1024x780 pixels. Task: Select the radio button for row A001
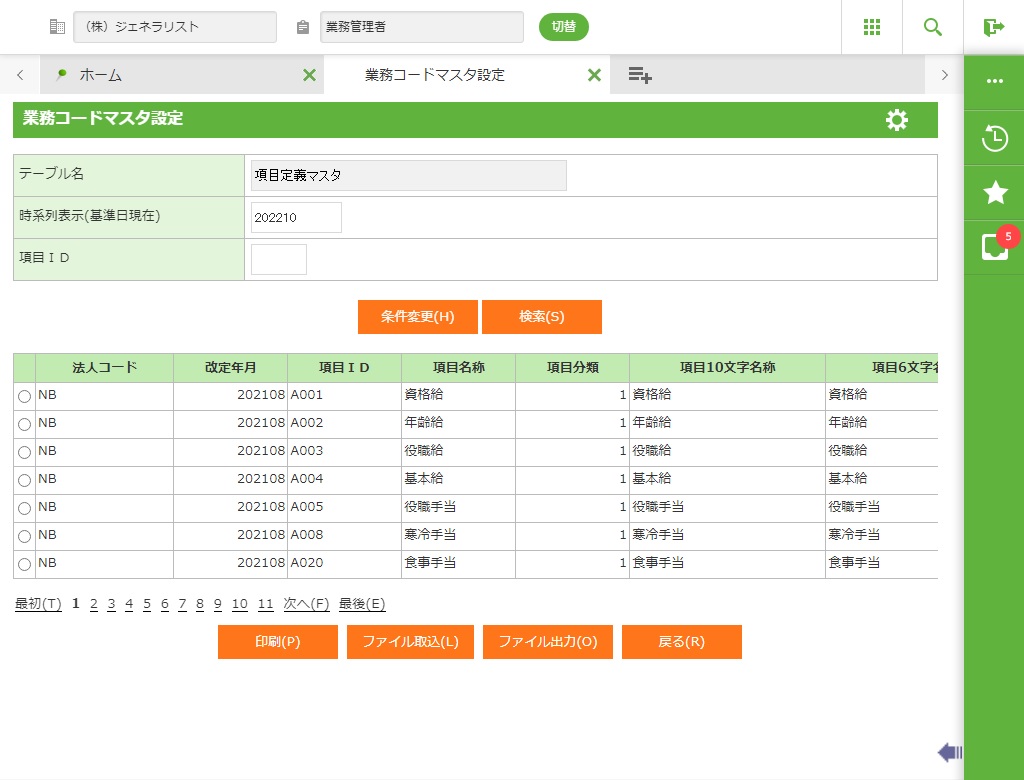coord(24,397)
